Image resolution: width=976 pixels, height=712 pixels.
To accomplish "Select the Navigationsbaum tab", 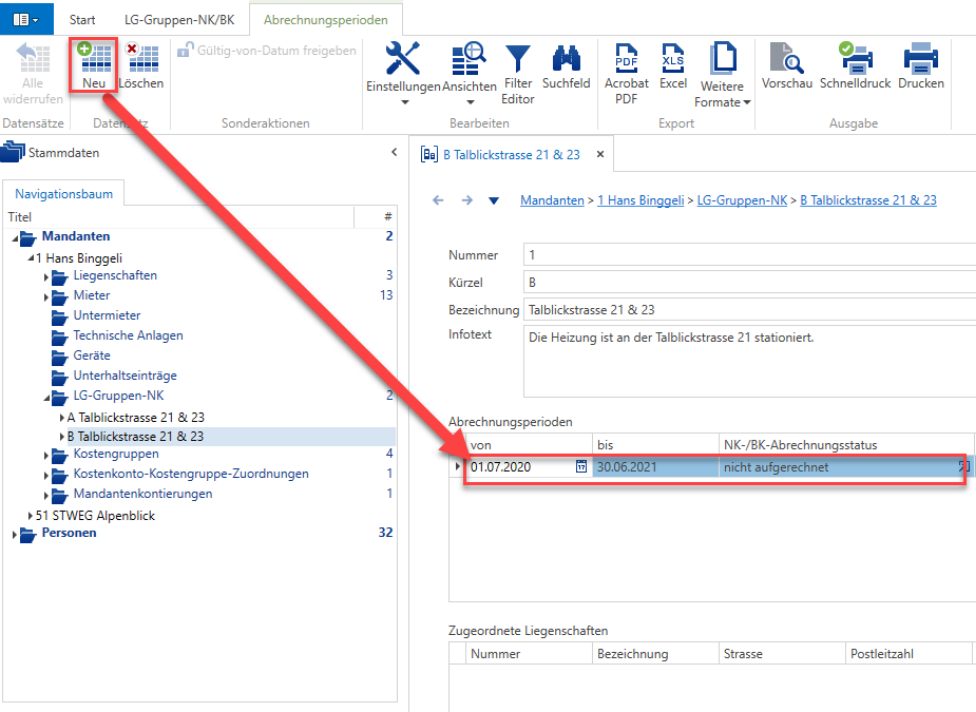I will tap(64, 194).
